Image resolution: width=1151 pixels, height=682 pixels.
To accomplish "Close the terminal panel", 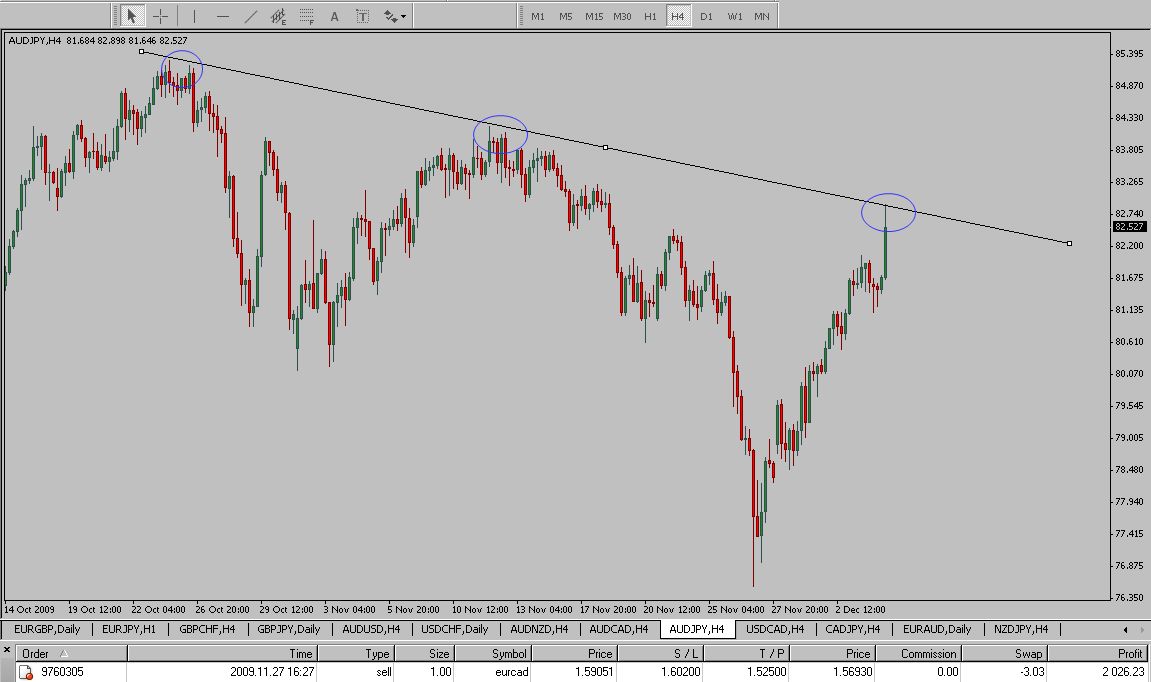I will (x=7, y=650).
